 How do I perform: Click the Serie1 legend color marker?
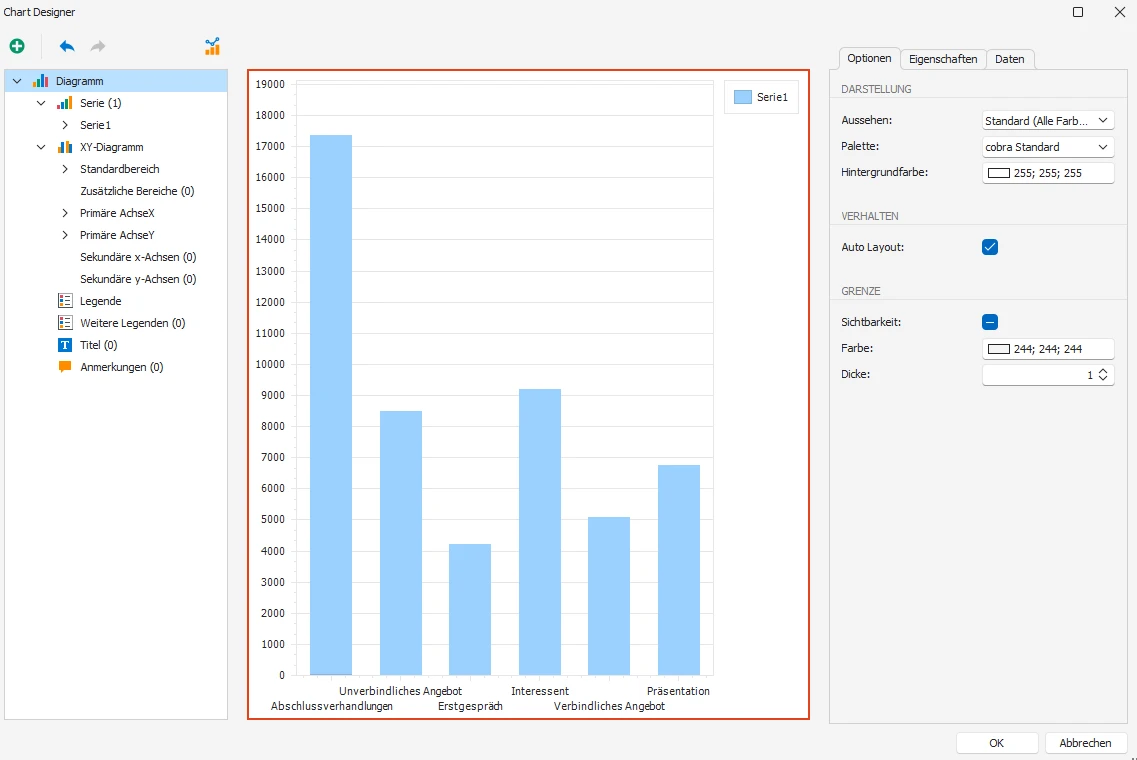[743, 97]
